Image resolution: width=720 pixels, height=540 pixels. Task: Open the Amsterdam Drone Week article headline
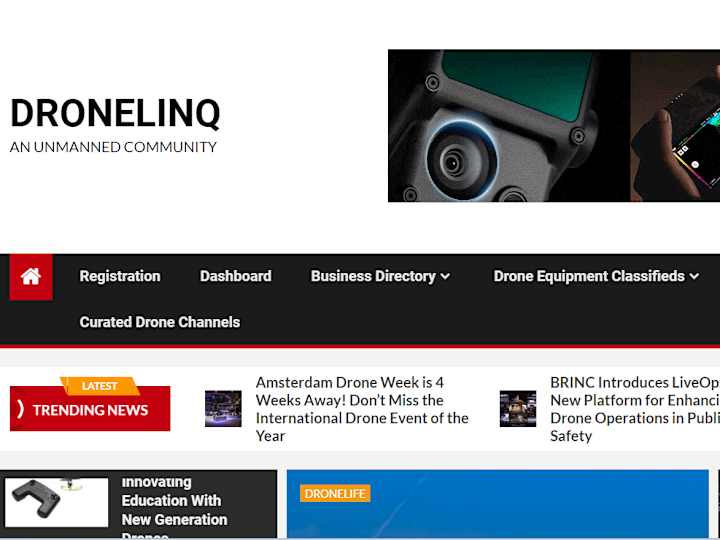tap(362, 409)
